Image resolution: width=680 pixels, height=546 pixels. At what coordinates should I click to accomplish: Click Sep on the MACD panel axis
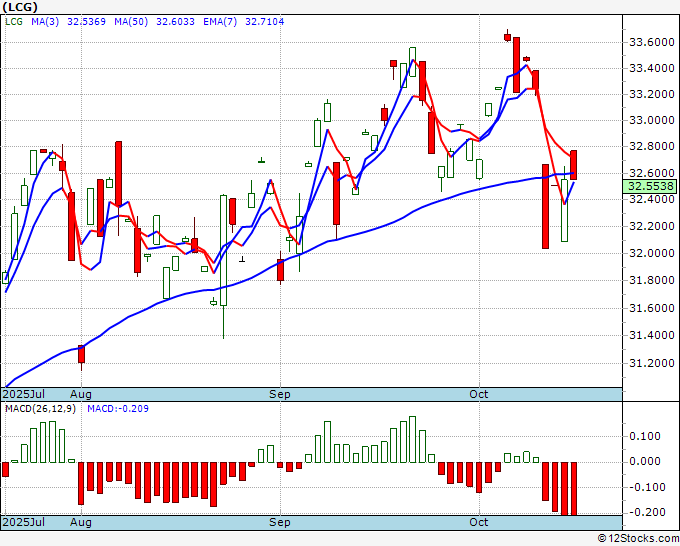280,522
